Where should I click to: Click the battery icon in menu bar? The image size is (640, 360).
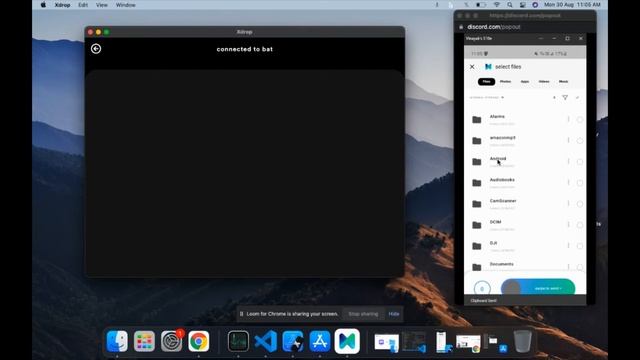pyautogui.click(x=481, y=5)
